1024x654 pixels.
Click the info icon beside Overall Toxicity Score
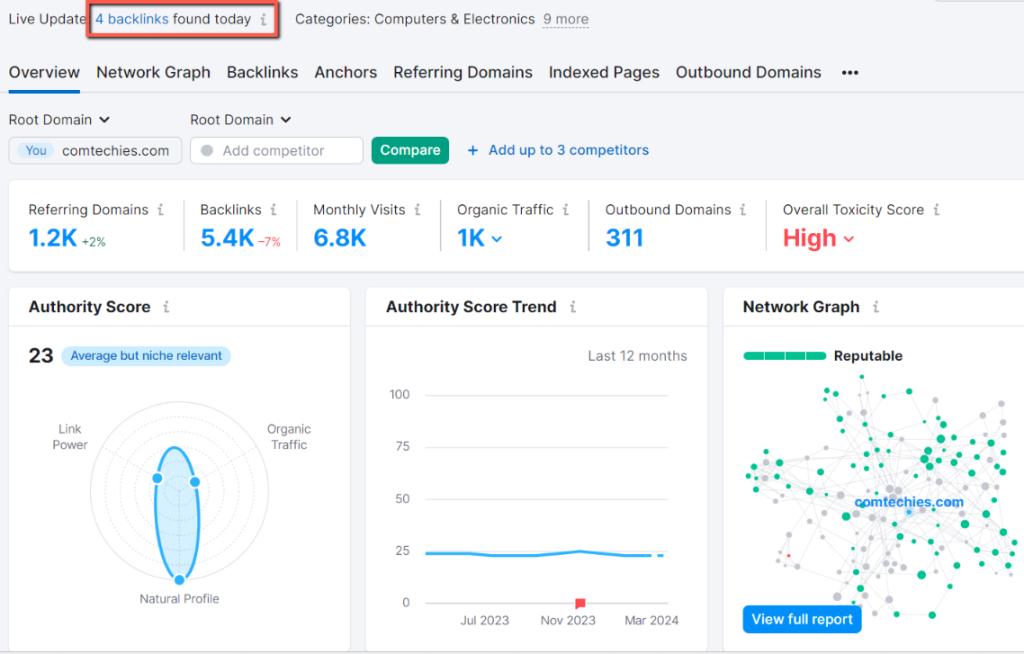click(936, 210)
